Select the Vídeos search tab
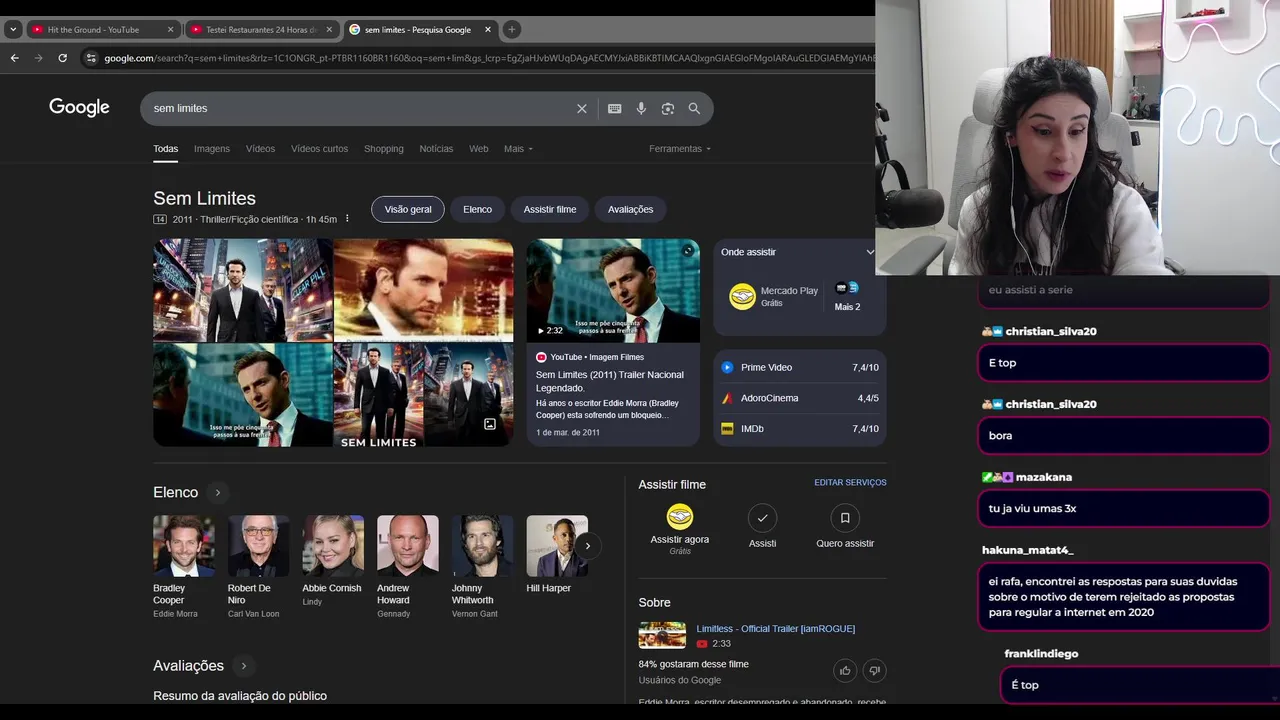 coord(260,149)
